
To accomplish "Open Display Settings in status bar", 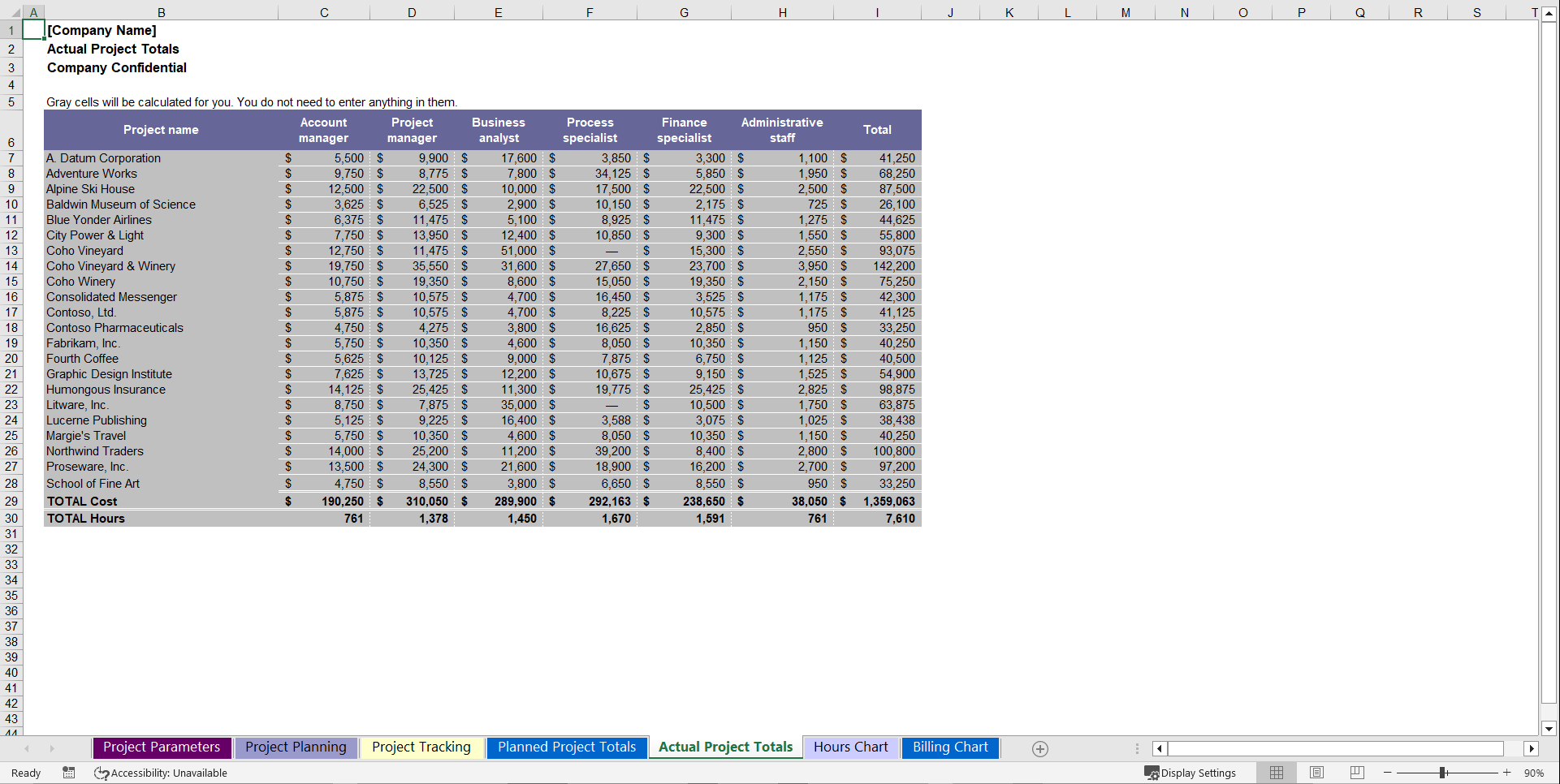I will click(x=1191, y=773).
